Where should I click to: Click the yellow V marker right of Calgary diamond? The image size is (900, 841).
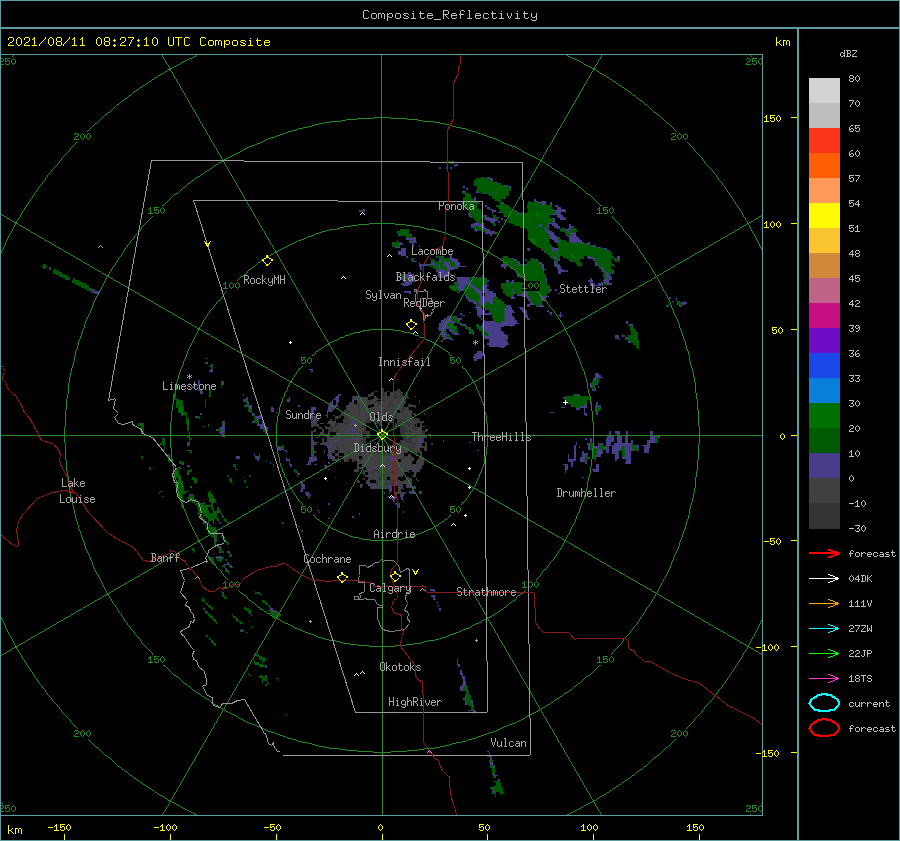coord(415,572)
